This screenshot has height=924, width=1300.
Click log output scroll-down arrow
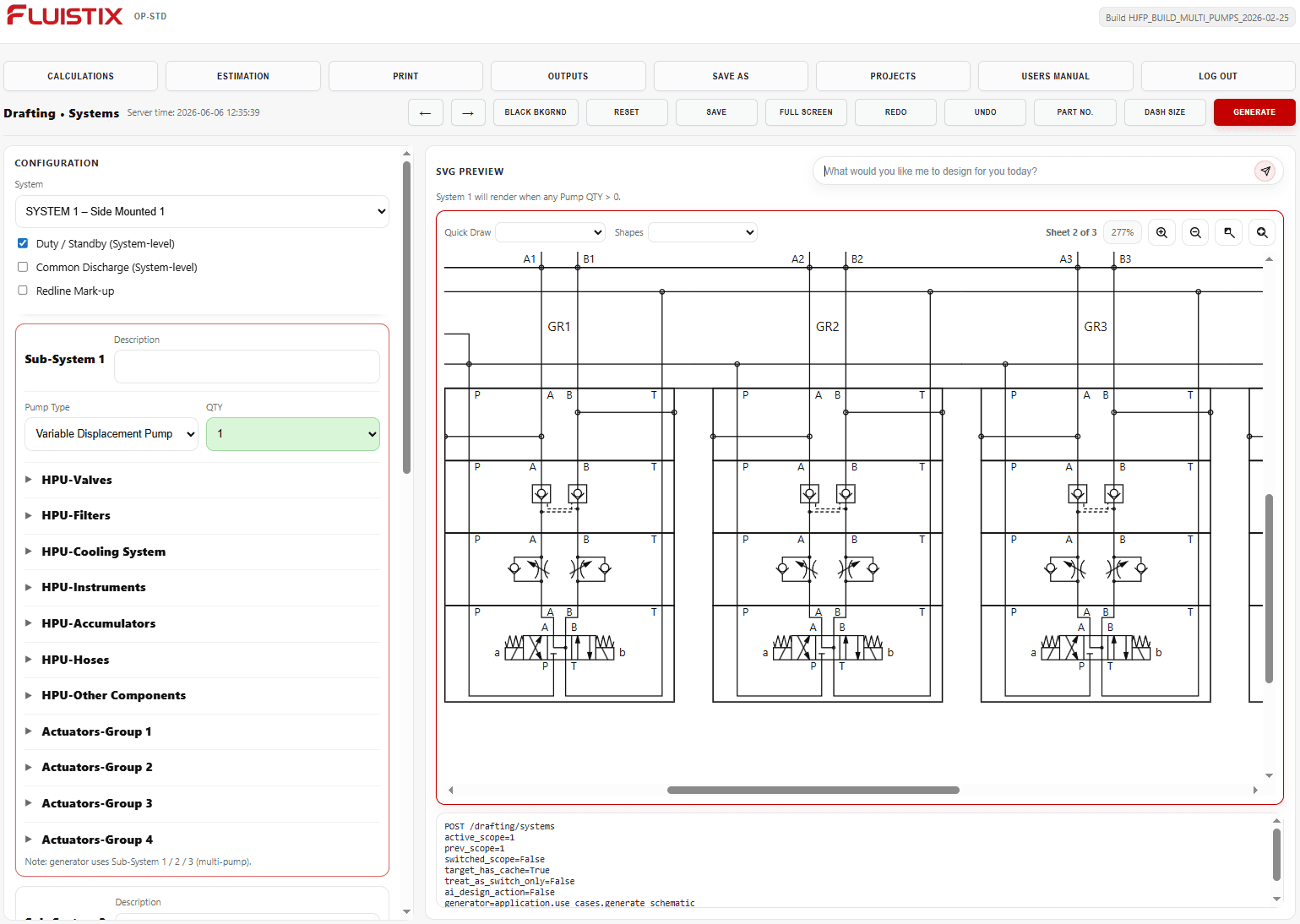(x=1276, y=899)
